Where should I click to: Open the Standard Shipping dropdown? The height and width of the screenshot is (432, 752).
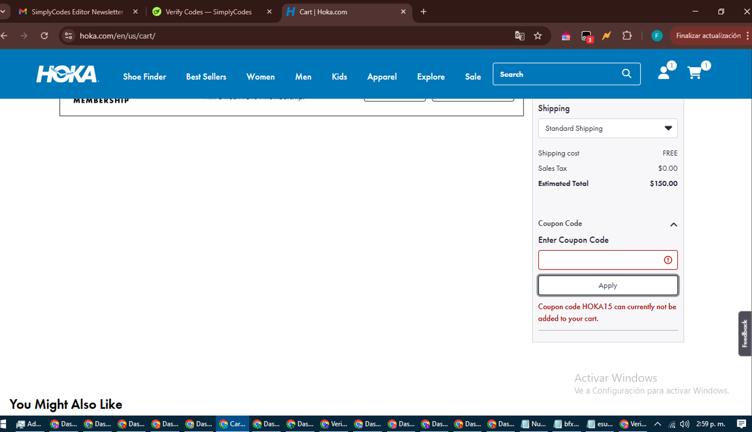pyautogui.click(x=608, y=128)
